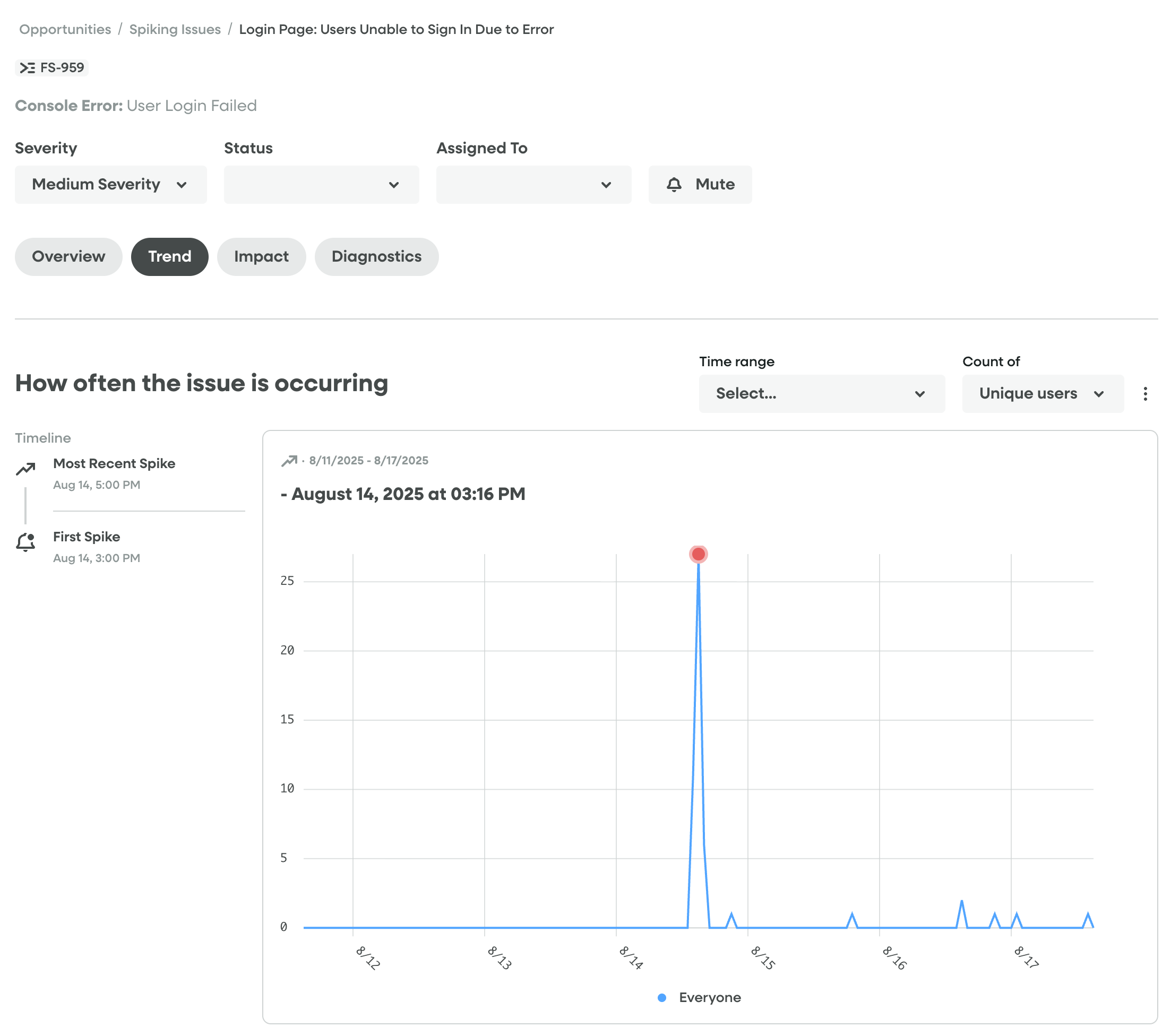Go to Opportunities breadcrumb

tap(65, 29)
